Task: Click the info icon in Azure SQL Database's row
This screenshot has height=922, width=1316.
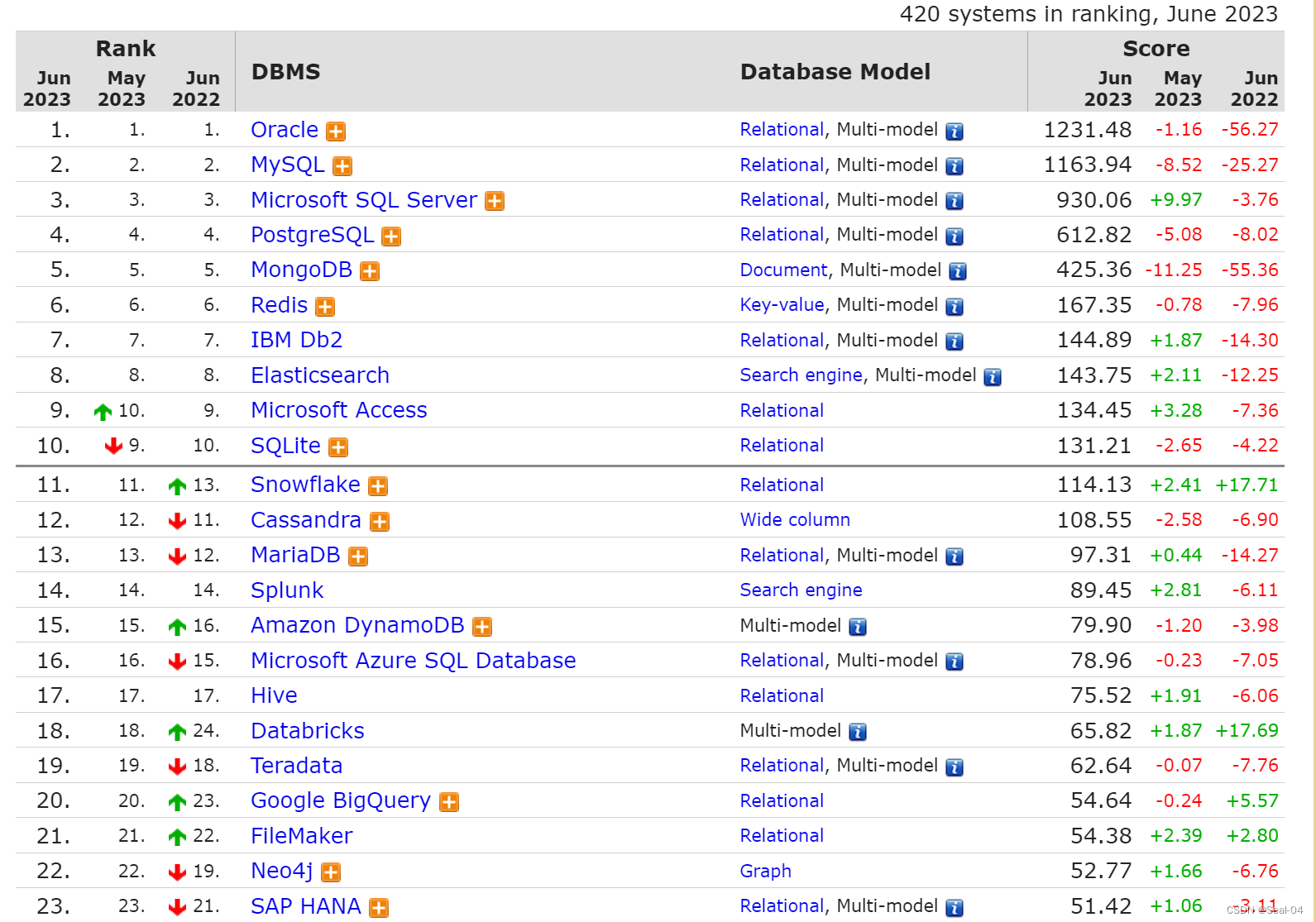Action: [955, 662]
